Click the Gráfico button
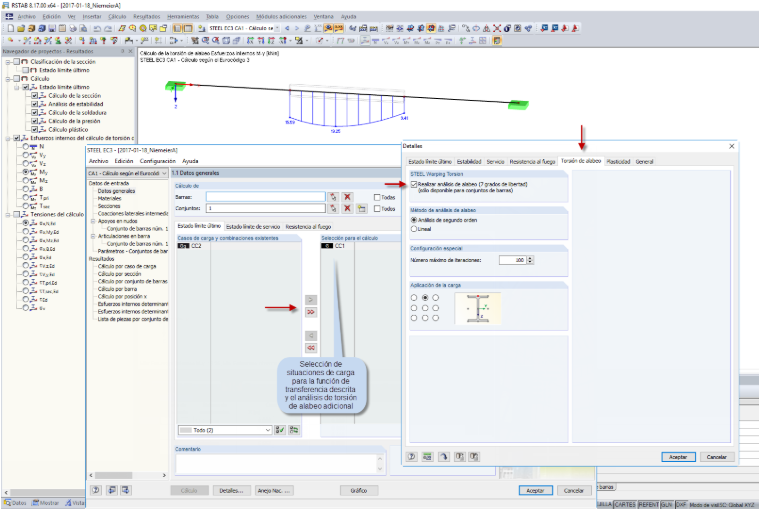This screenshot has height=509, width=760. click(359, 491)
